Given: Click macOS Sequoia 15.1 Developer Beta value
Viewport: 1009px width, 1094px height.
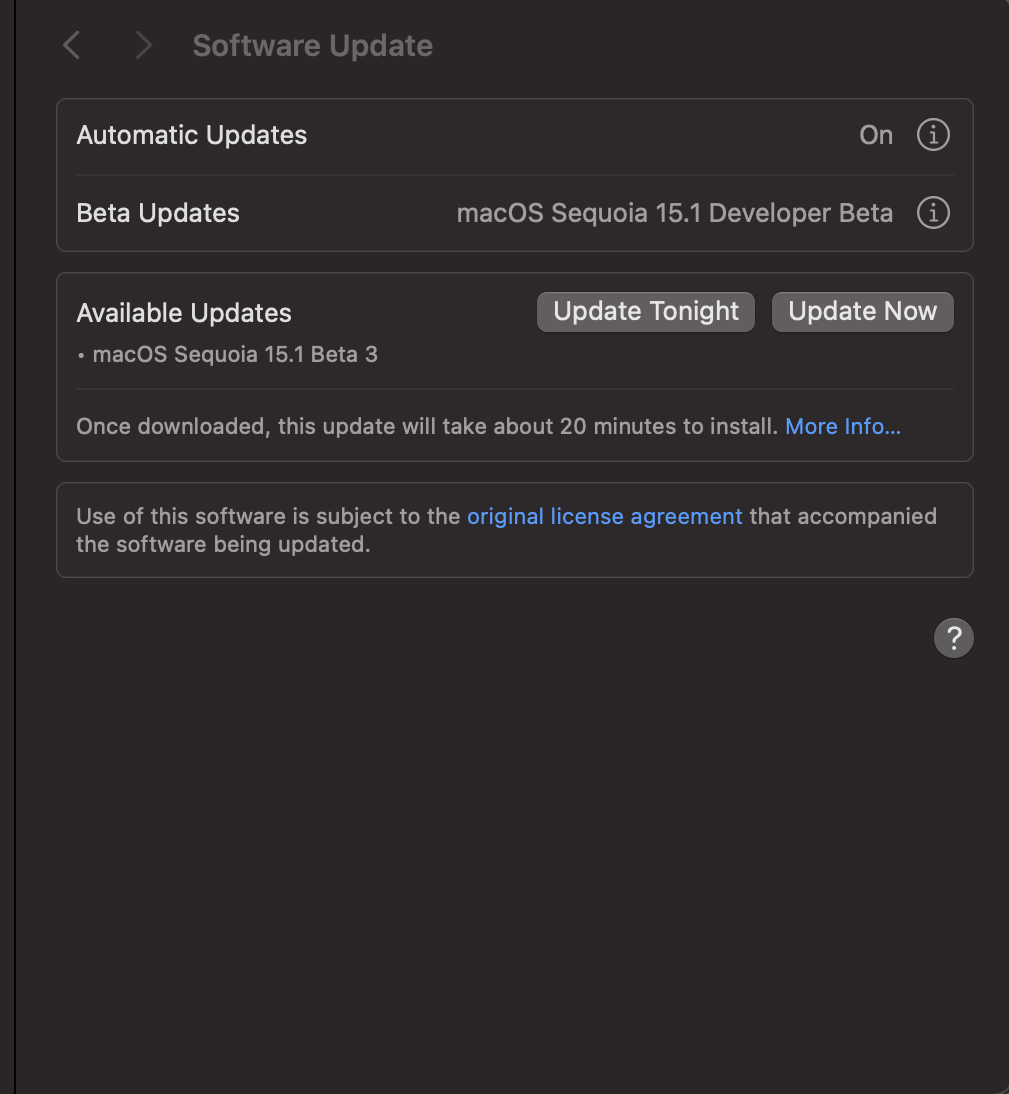Looking at the screenshot, I should (x=675, y=213).
